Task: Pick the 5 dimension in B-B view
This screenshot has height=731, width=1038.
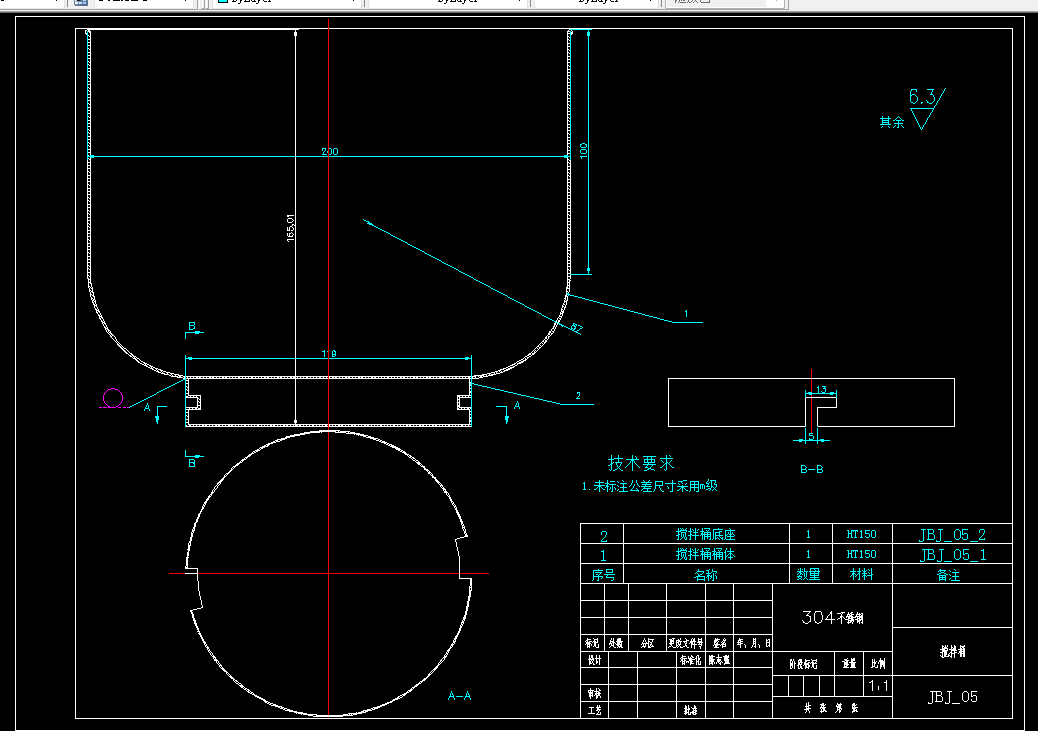Action: click(x=812, y=436)
